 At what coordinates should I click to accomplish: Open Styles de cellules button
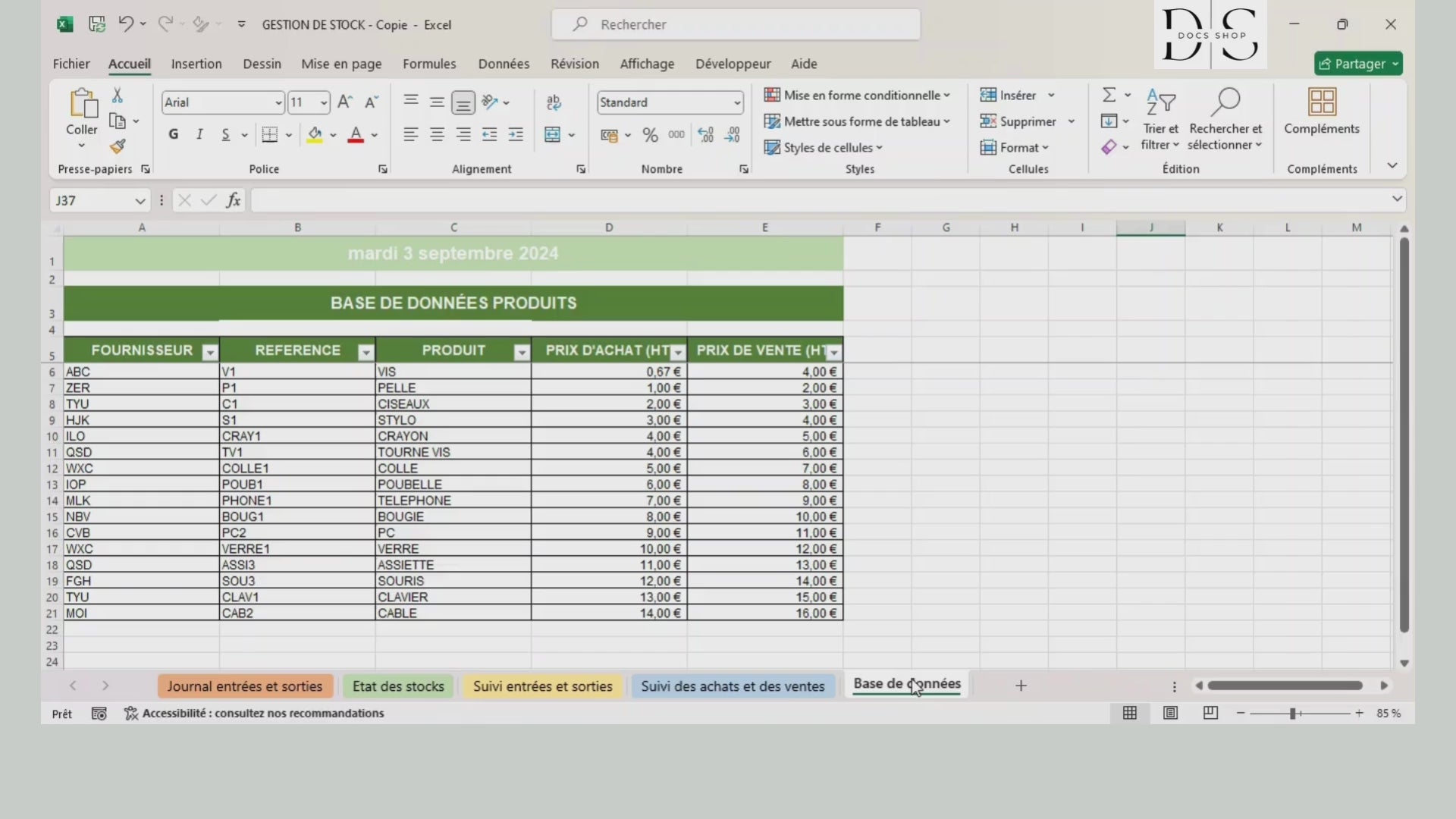pyautogui.click(x=824, y=147)
